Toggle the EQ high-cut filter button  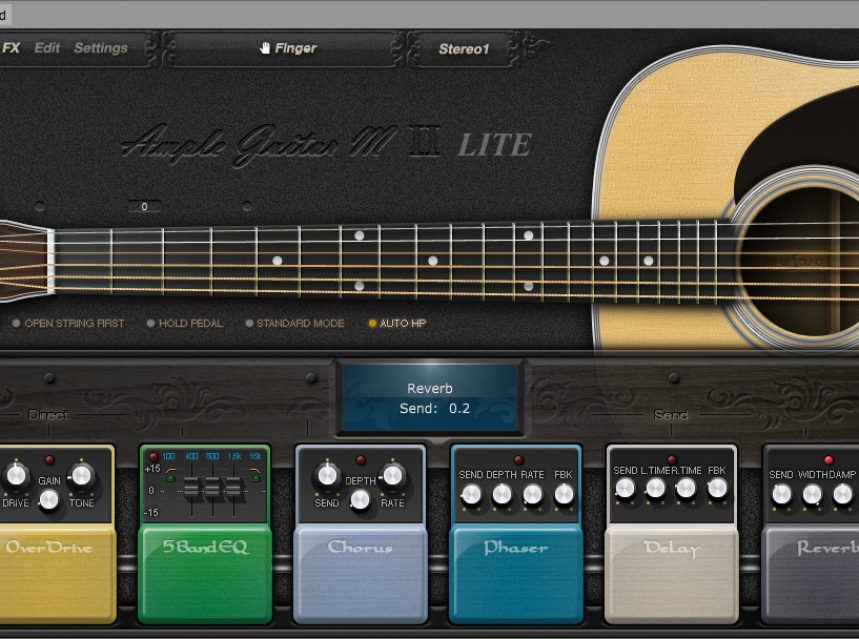tap(255, 476)
